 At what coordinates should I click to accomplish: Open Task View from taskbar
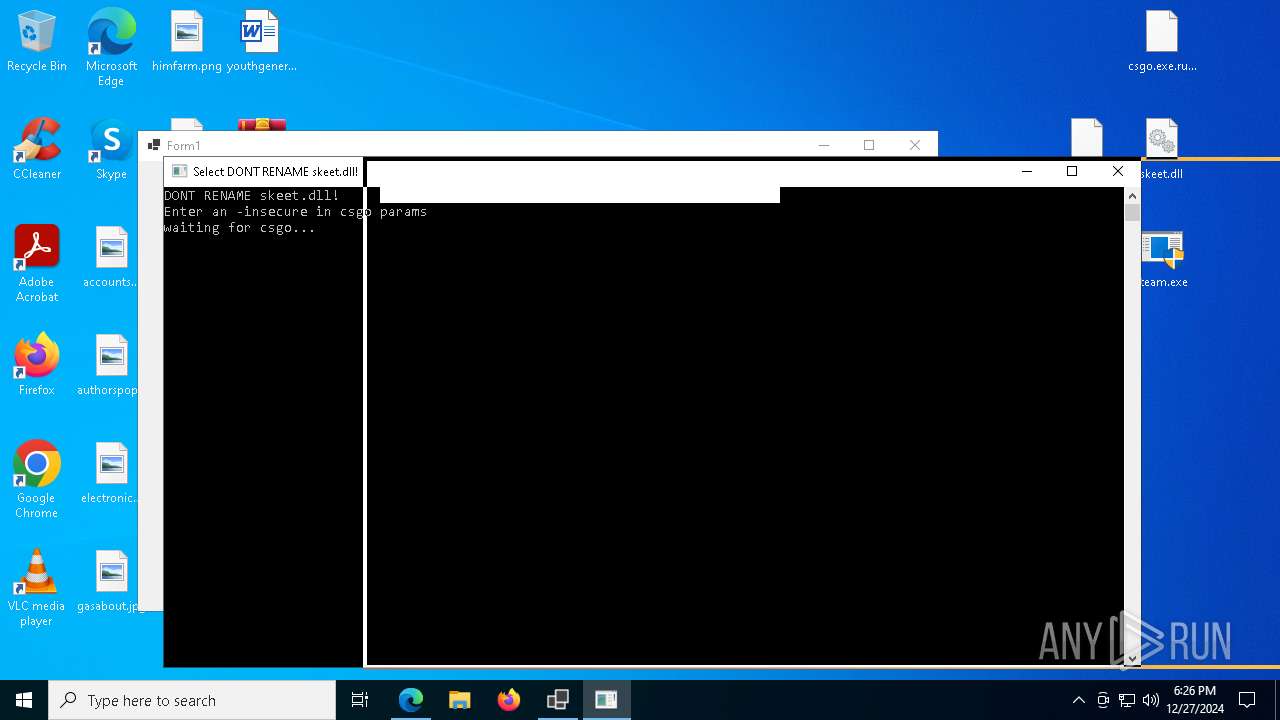point(360,700)
